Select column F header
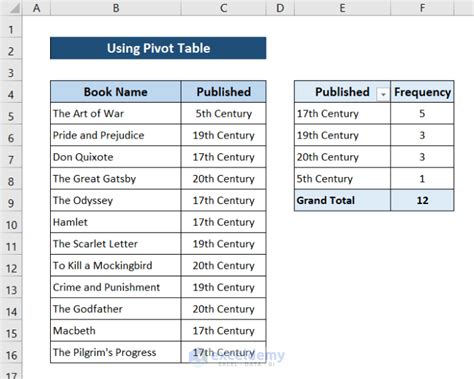This screenshot has width=474, height=379. click(422, 8)
